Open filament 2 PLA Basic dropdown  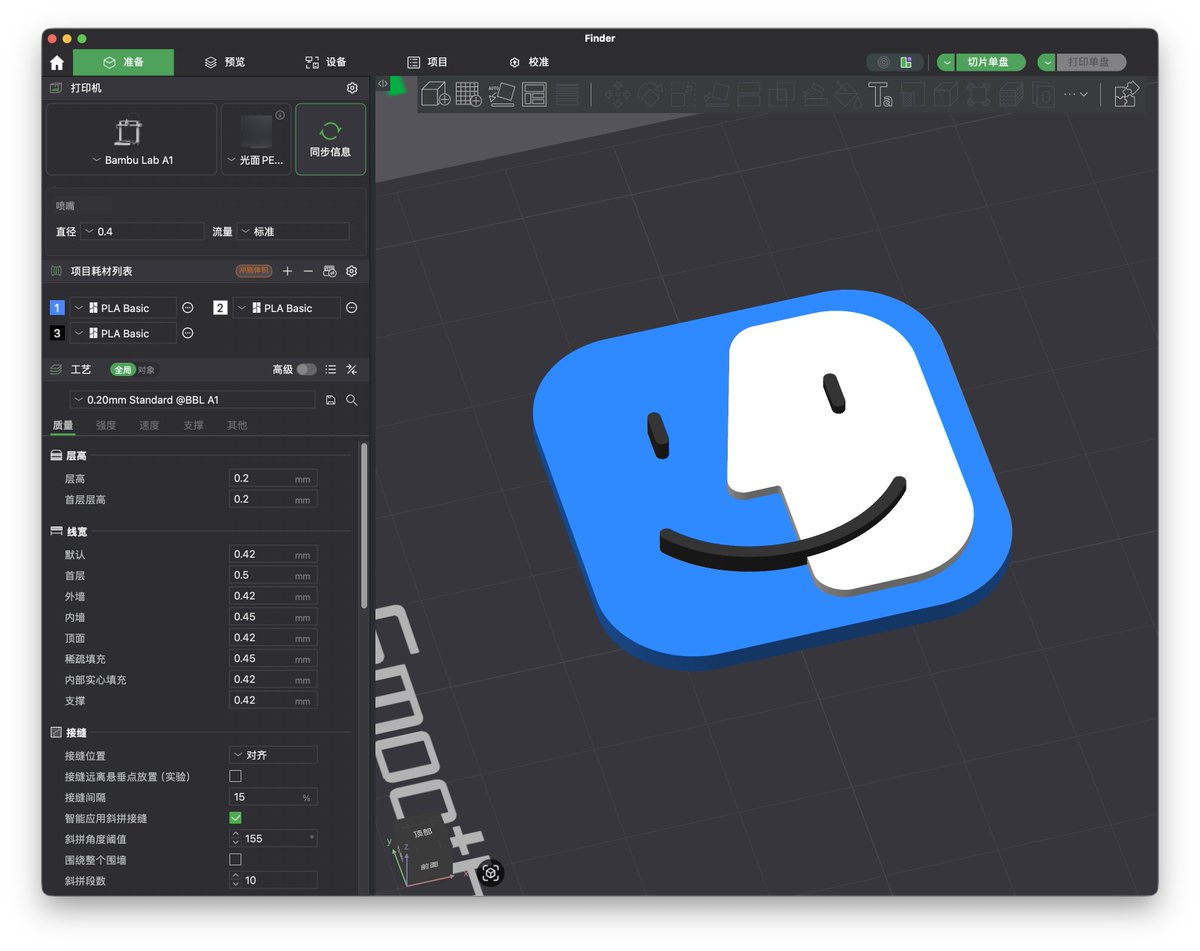[x=287, y=308]
